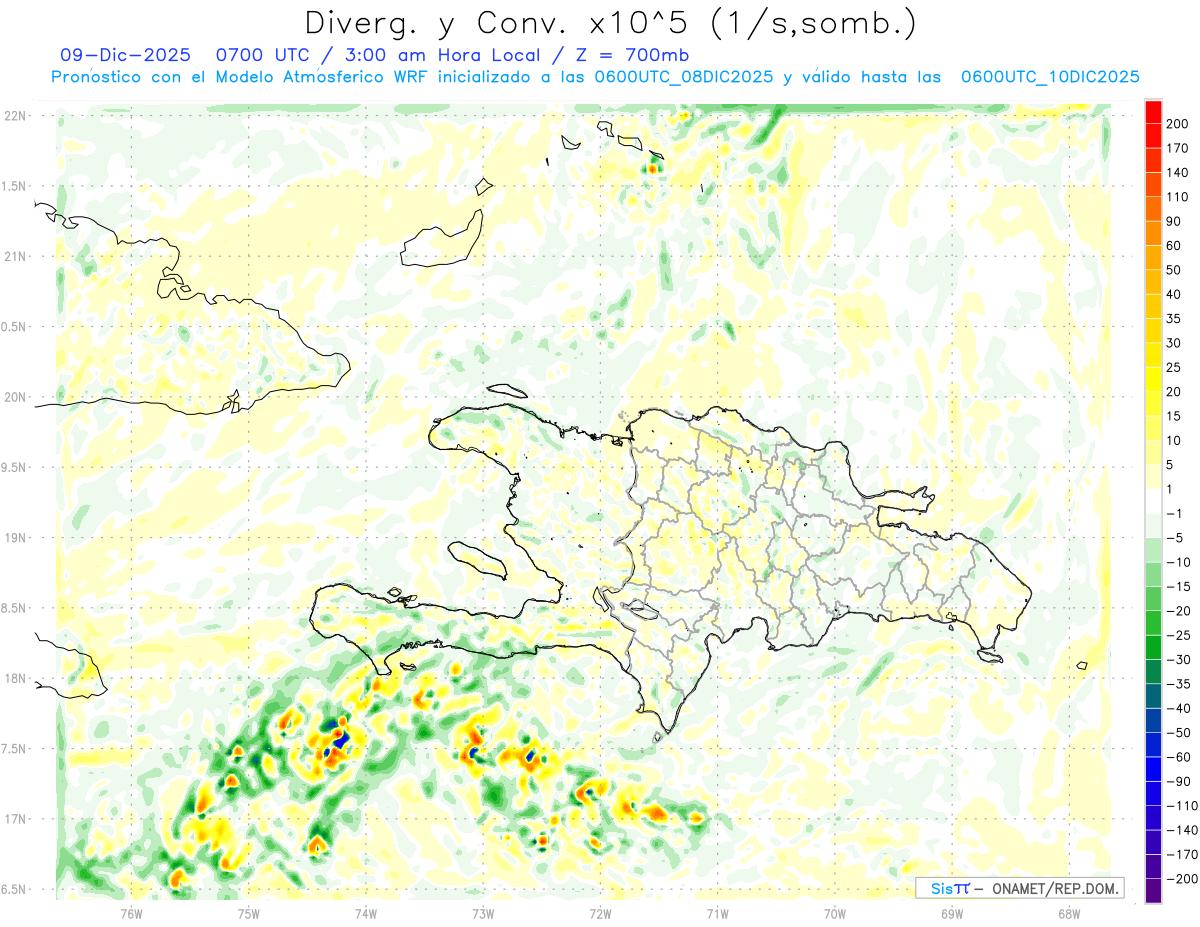1200x927 pixels.
Task: Click the '21N' latitude axis label
Action: tap(16, 256)
